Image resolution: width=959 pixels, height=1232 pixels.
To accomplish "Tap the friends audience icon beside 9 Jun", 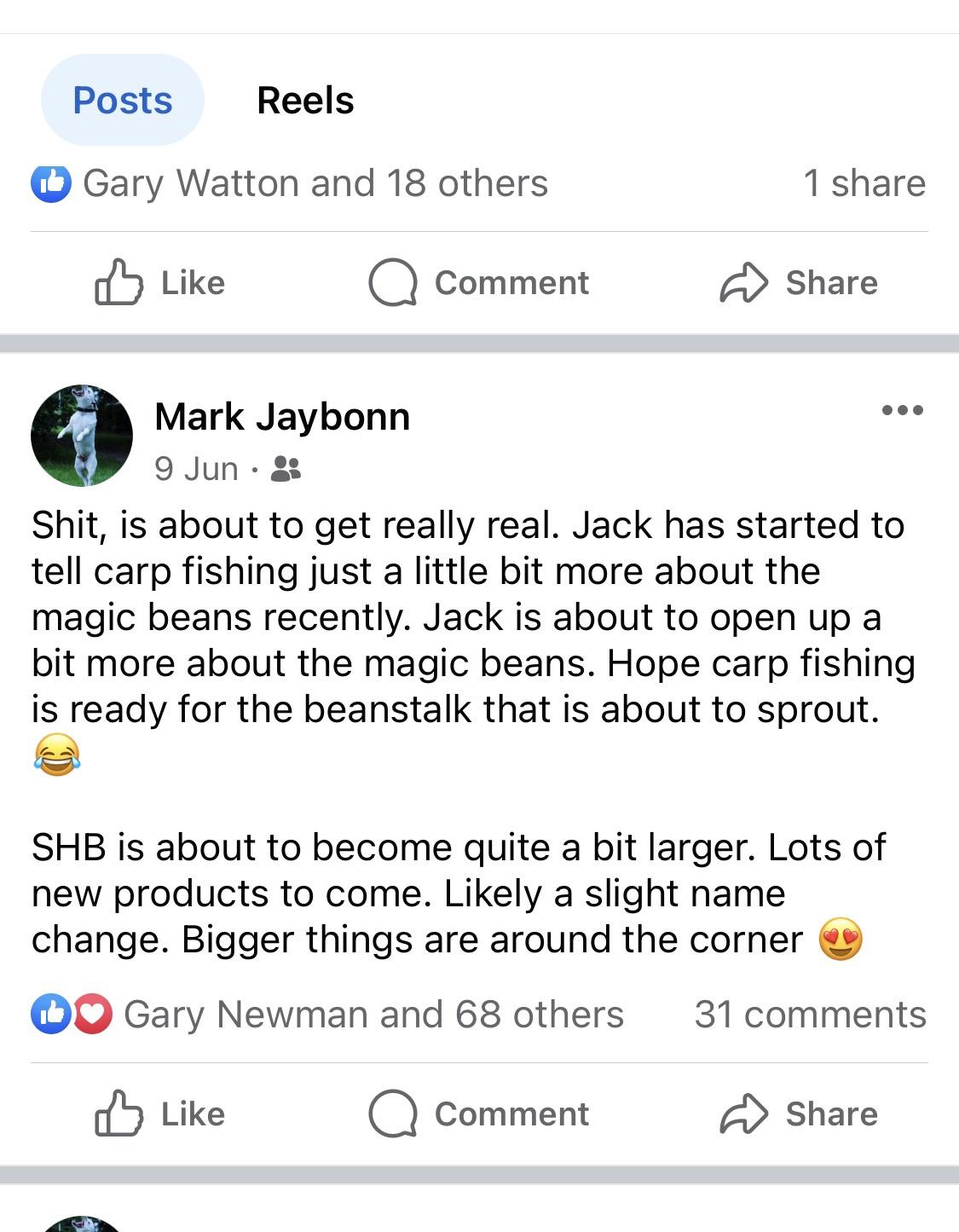I will (286, 469).
